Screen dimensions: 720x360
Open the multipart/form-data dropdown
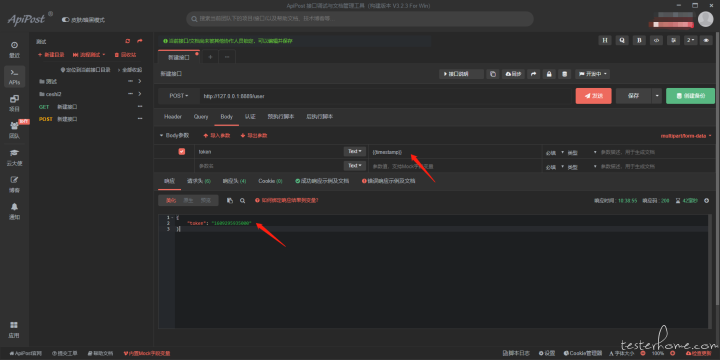point(685,136)
